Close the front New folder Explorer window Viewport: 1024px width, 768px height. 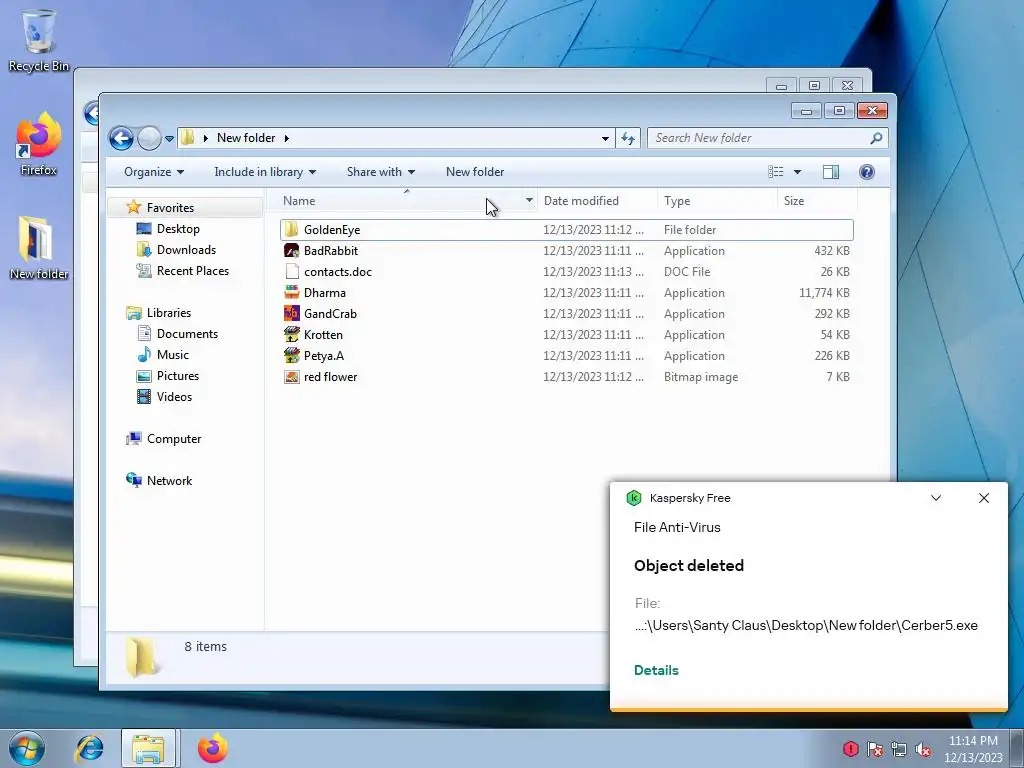coord(872,111)
